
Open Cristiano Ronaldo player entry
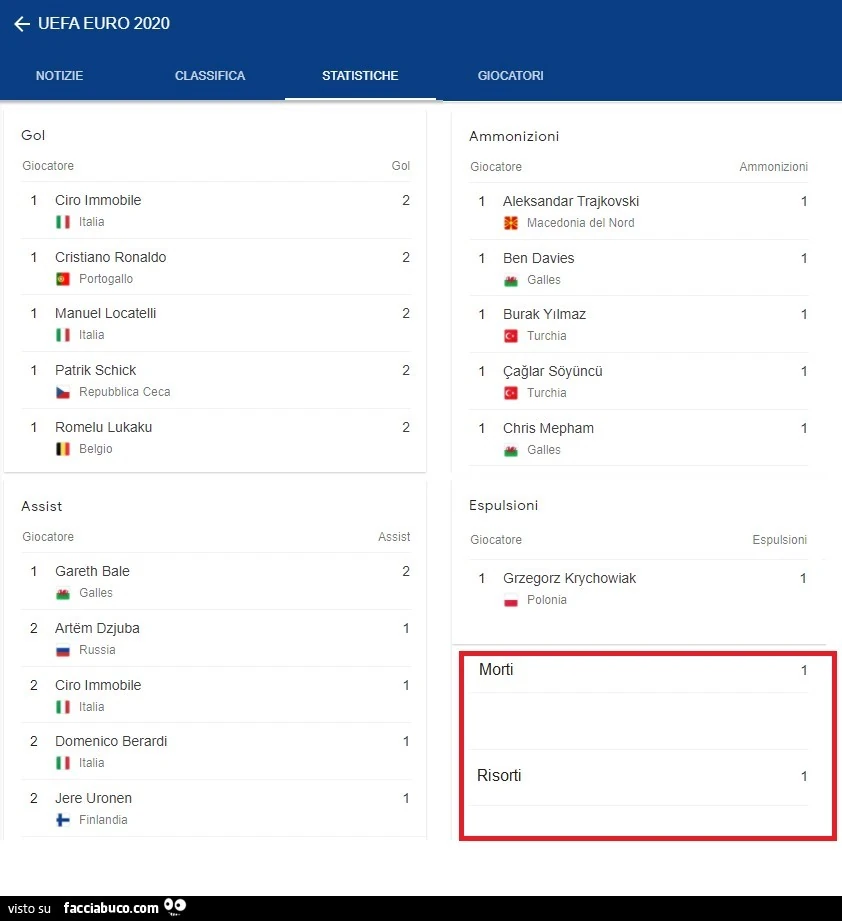click(x=110, y=257)
